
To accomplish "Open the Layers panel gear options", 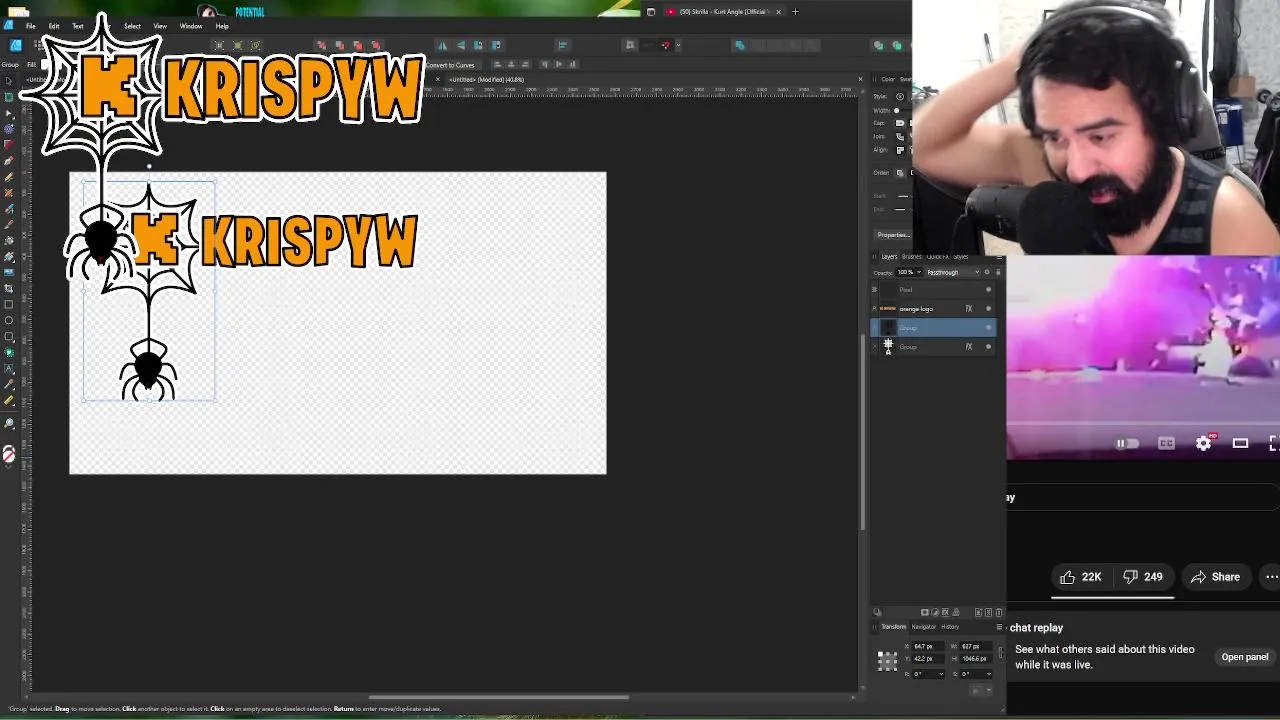I will 987,272.
